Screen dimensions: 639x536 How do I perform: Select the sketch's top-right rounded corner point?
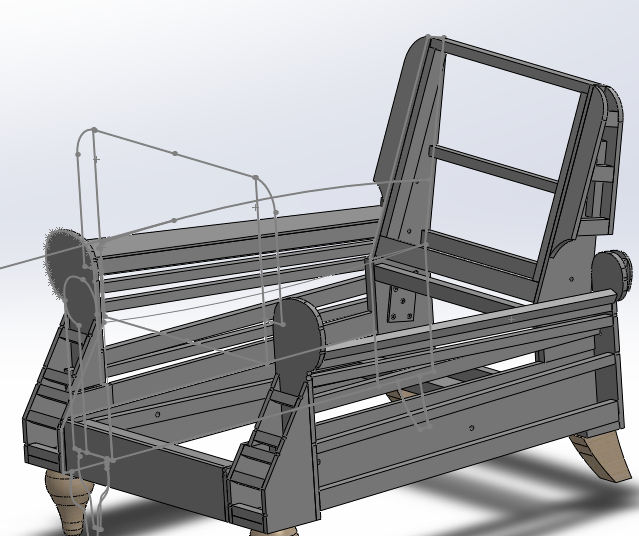click(256, 178)
